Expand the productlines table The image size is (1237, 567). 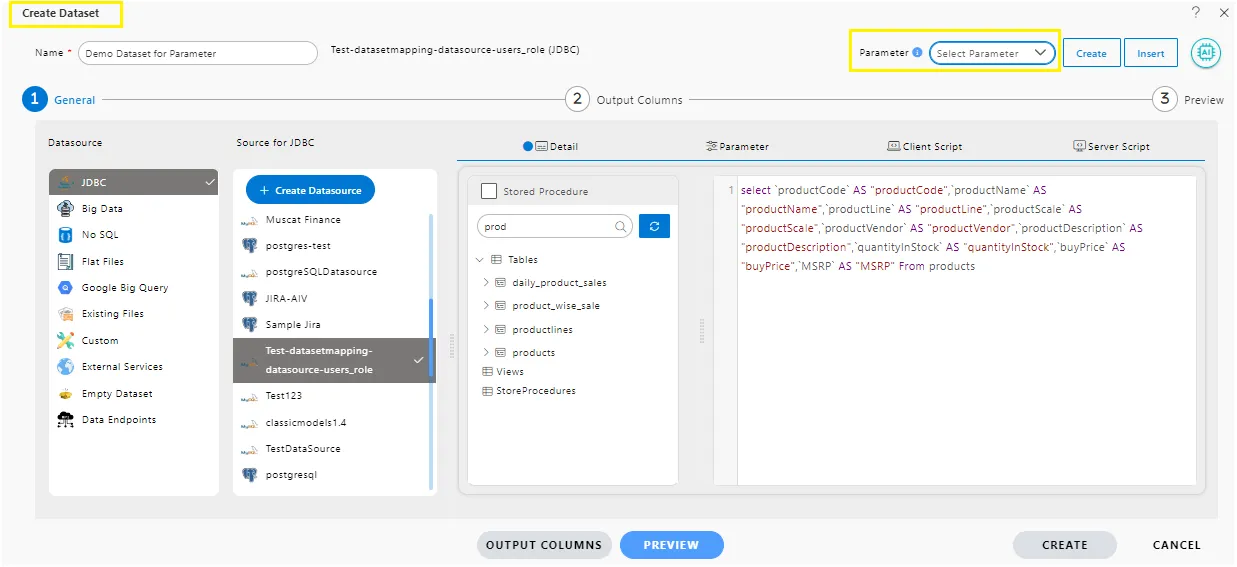click(486, 329)
